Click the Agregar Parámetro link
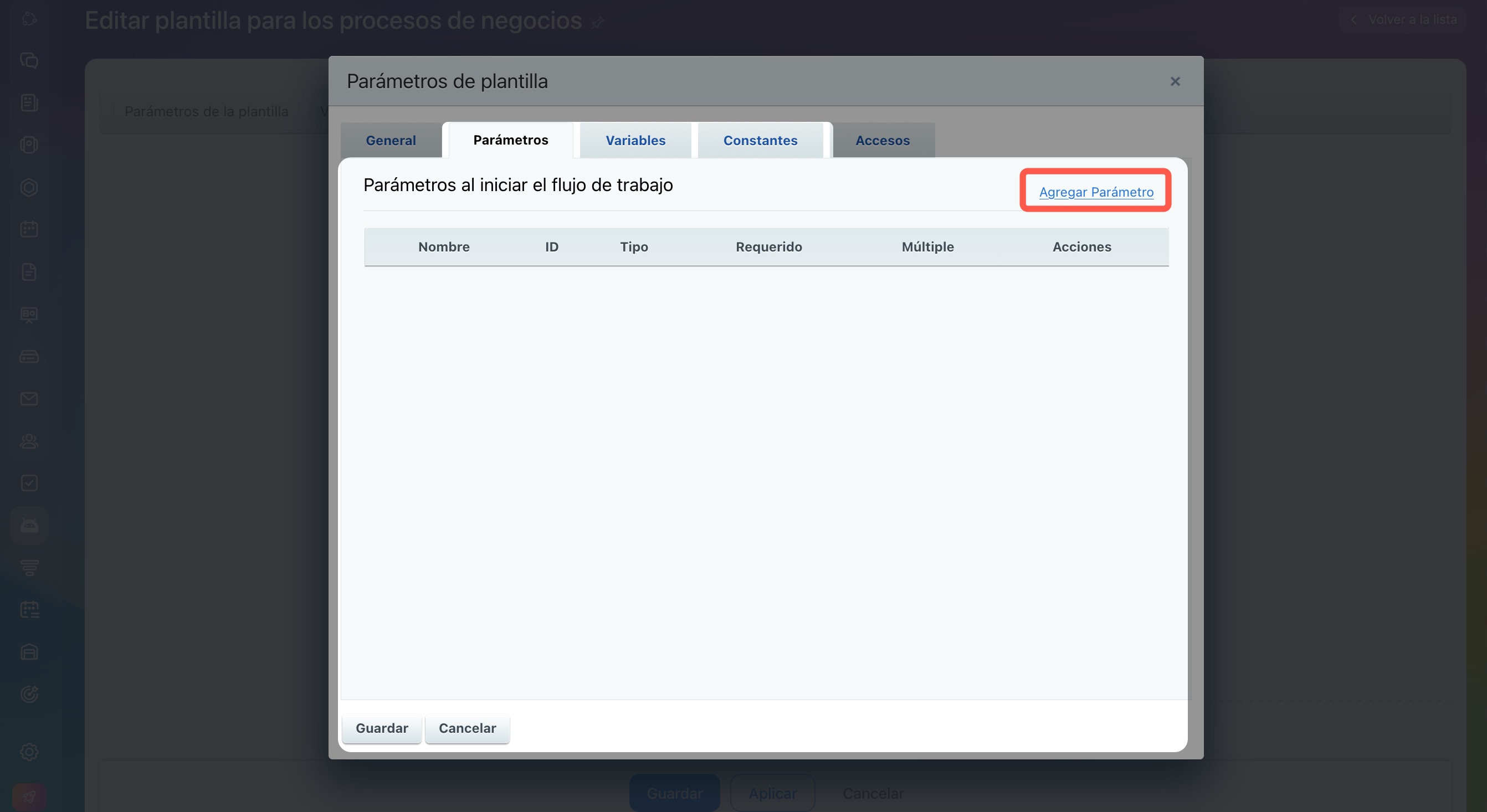Image resolution: width=1487 pixels, height=812 pixels. click(x=1096, y=192)
